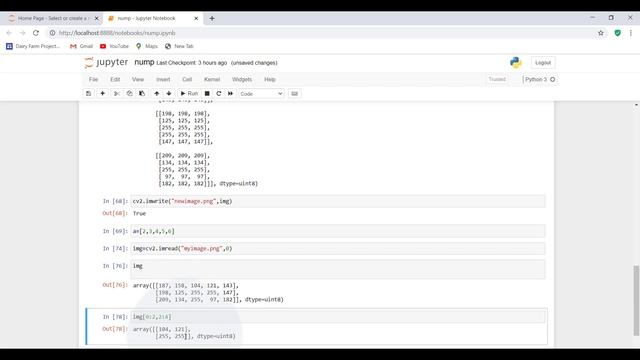Open the browser three-dot menu
The height and width of the screenshot is (360, 640).
(631, 33)
